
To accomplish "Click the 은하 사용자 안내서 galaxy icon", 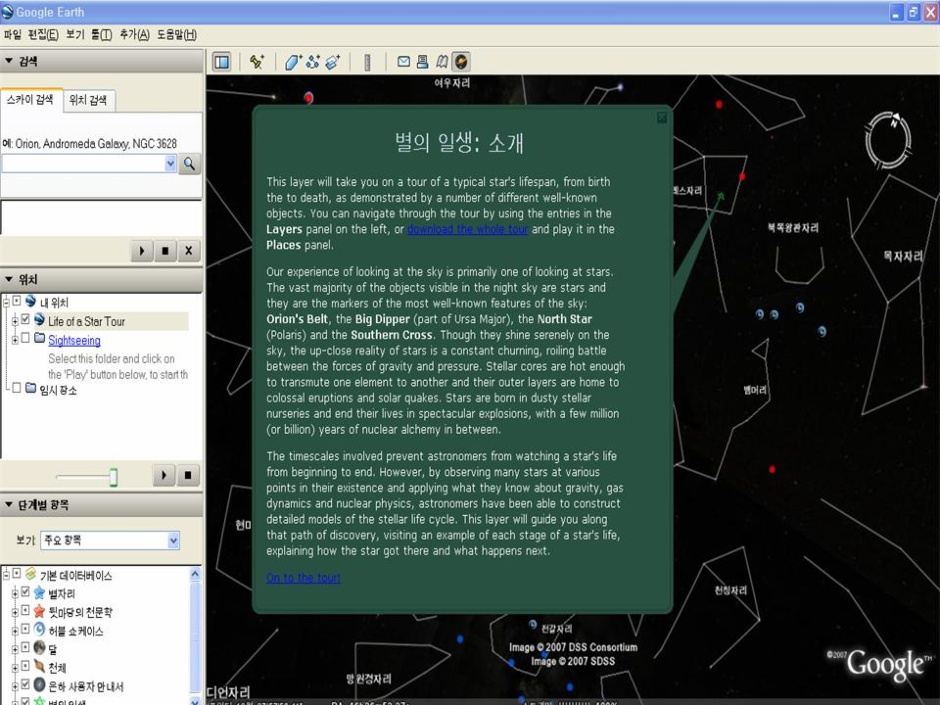I will point(40,685).
